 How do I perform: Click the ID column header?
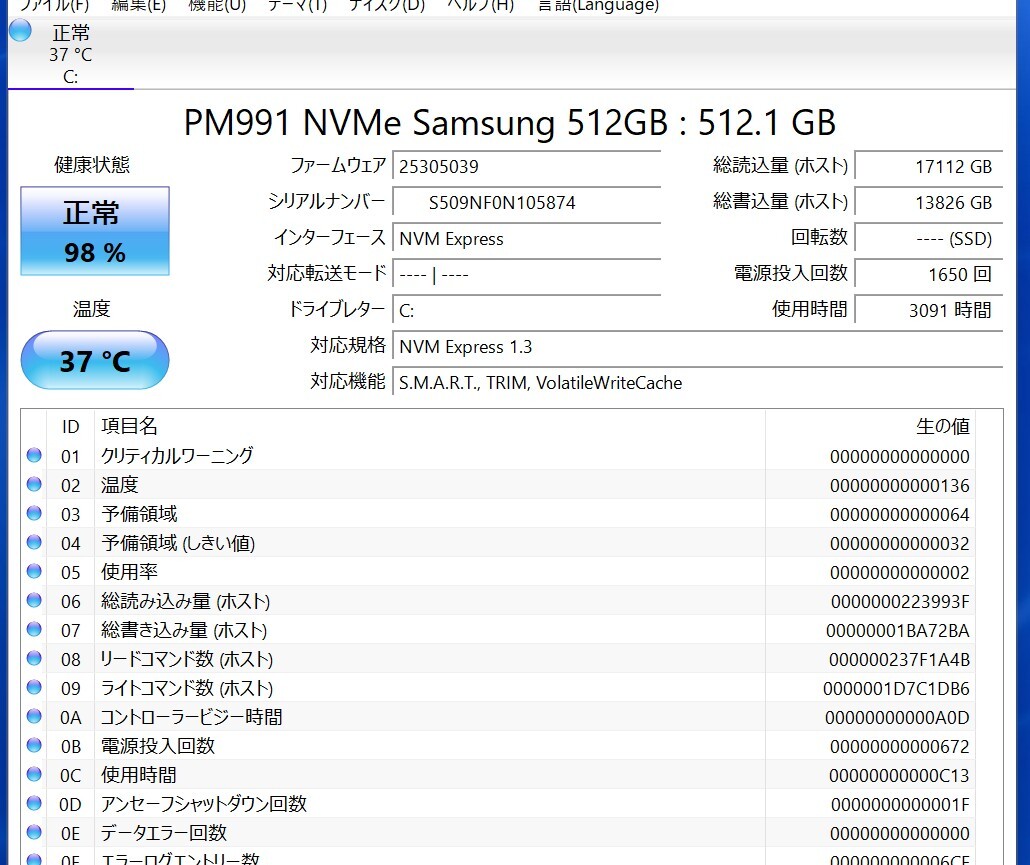tap(70, 427)
